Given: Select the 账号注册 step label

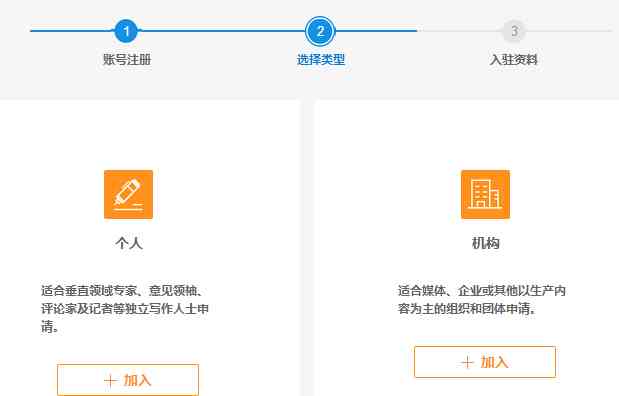Looking at the screenshot, I should pyautogui.click(x=127, y=60).
